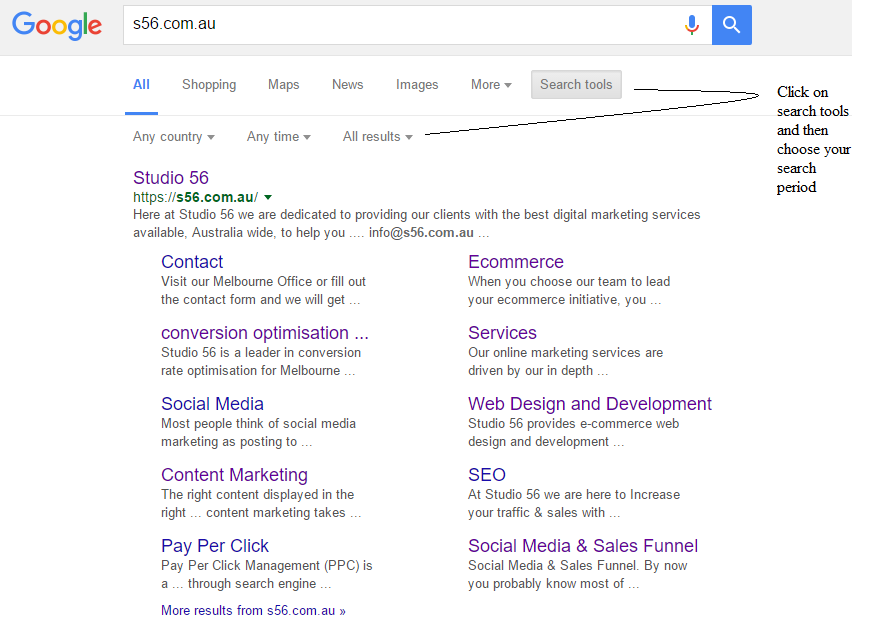
Task: Open the Any country dropdown
Action: coord(173,137)
